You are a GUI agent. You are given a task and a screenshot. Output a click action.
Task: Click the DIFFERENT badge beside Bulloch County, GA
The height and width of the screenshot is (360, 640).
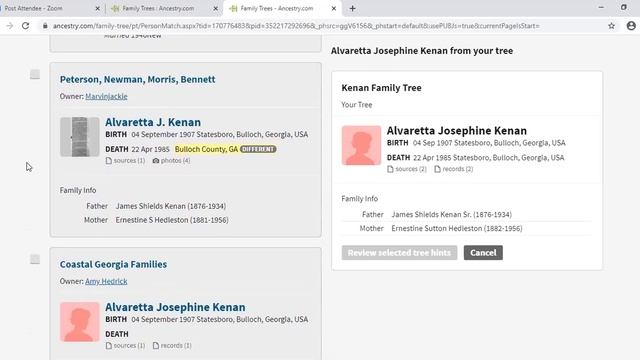click(x=258, y=149)
